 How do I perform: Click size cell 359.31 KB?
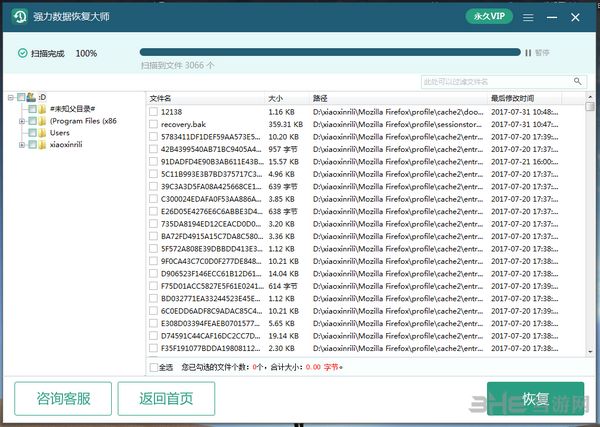click(285, 124)
